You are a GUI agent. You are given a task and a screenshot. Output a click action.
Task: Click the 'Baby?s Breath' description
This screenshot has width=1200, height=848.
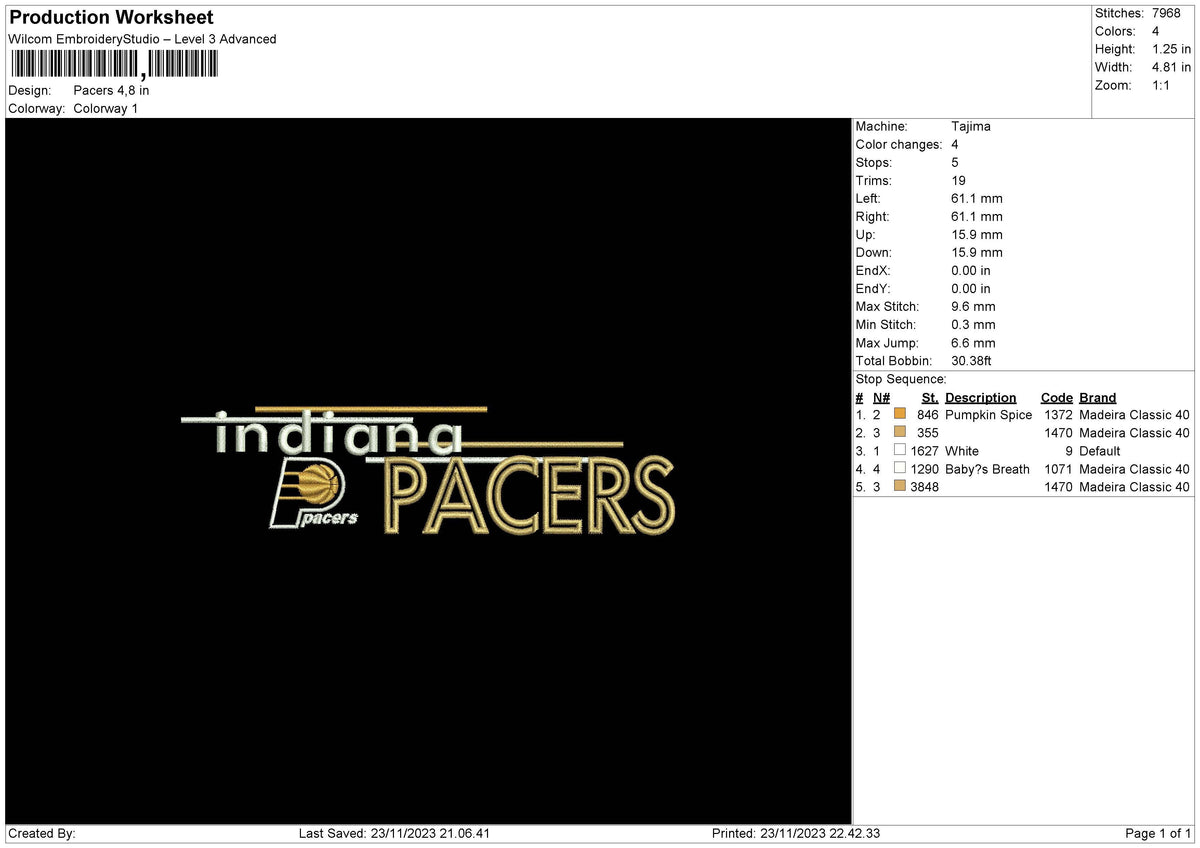(987, 469)
